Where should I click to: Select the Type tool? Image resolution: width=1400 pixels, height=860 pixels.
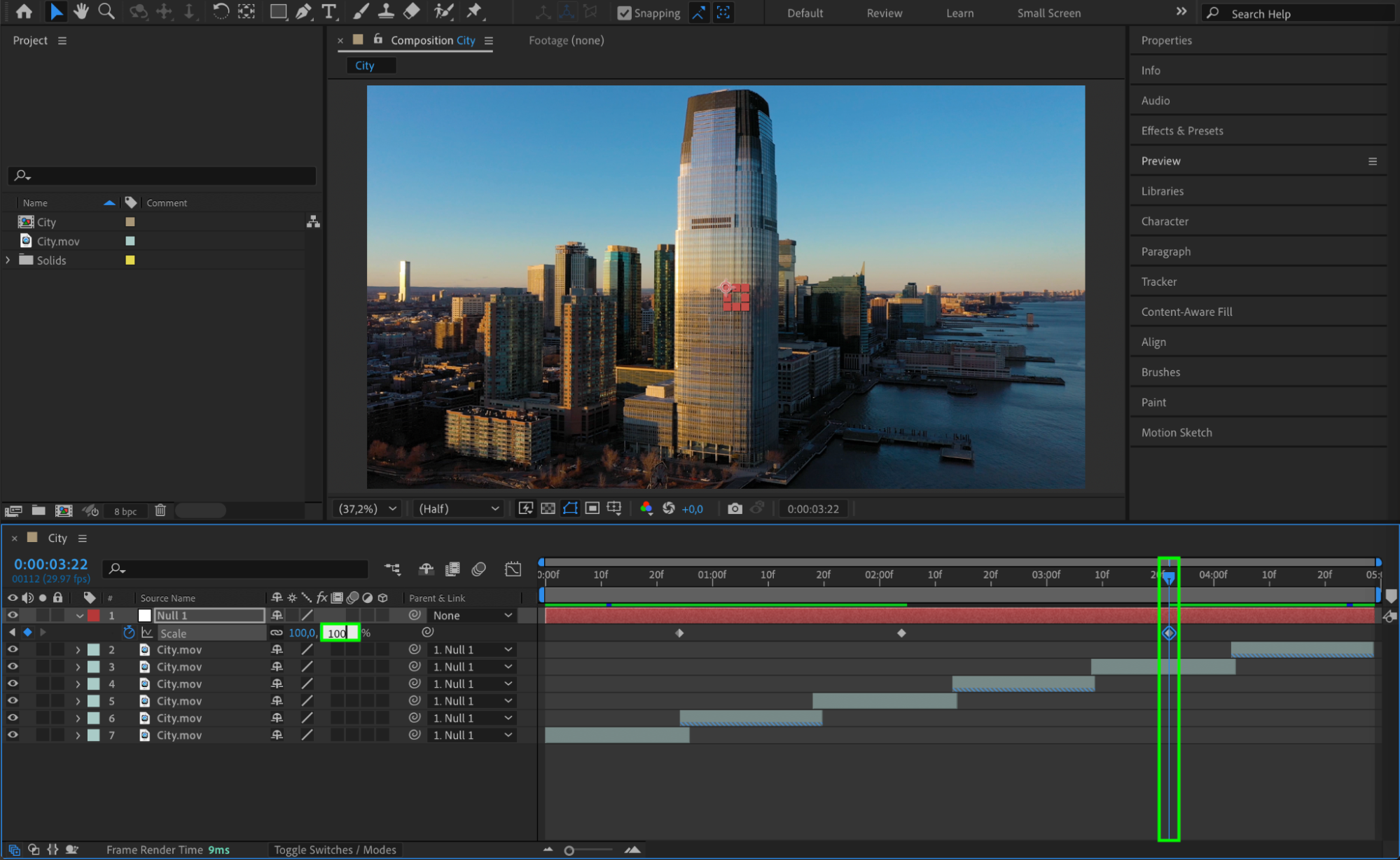pos(328,12)
